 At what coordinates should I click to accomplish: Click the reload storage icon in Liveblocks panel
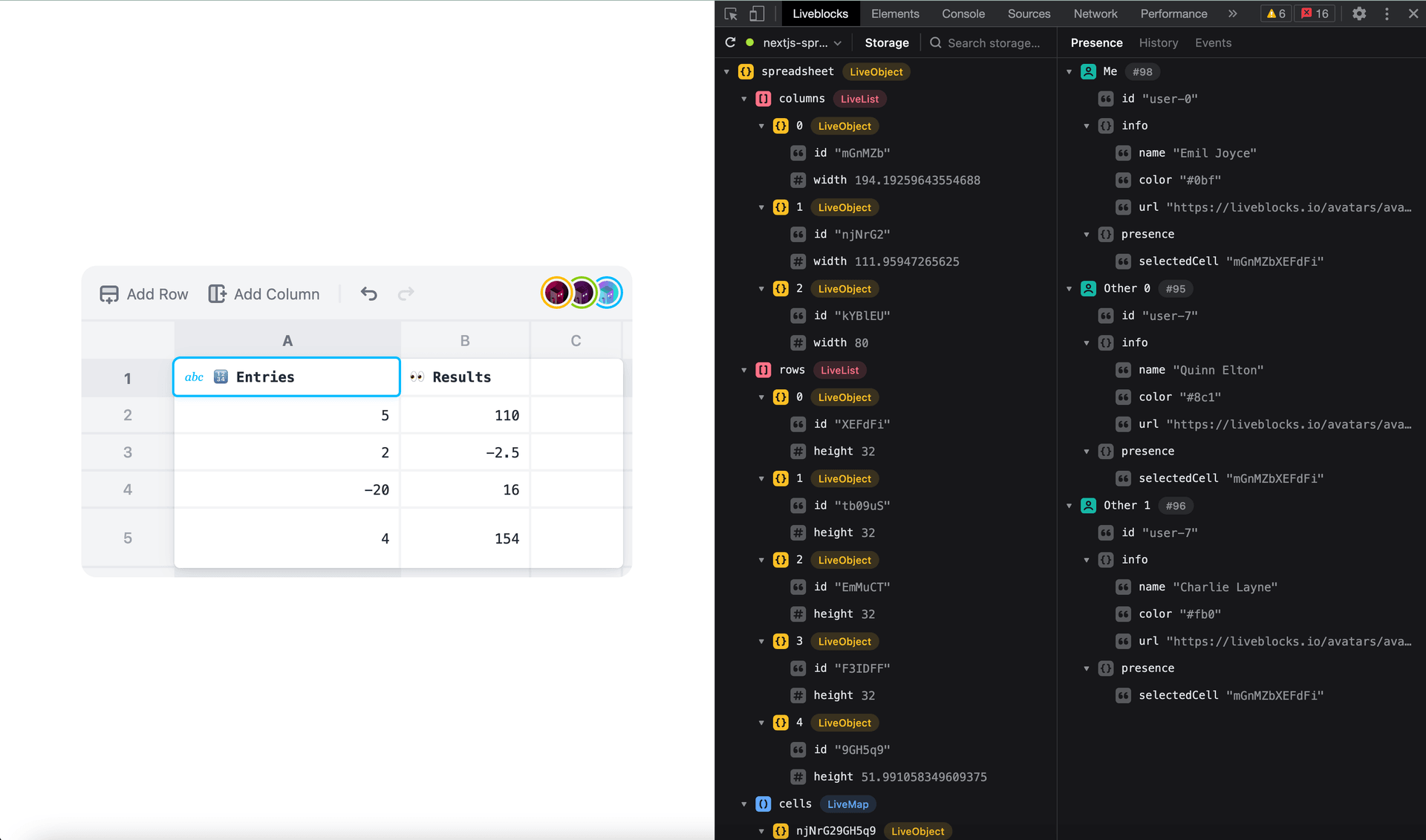pyautogui.click(x=731, y=42)
